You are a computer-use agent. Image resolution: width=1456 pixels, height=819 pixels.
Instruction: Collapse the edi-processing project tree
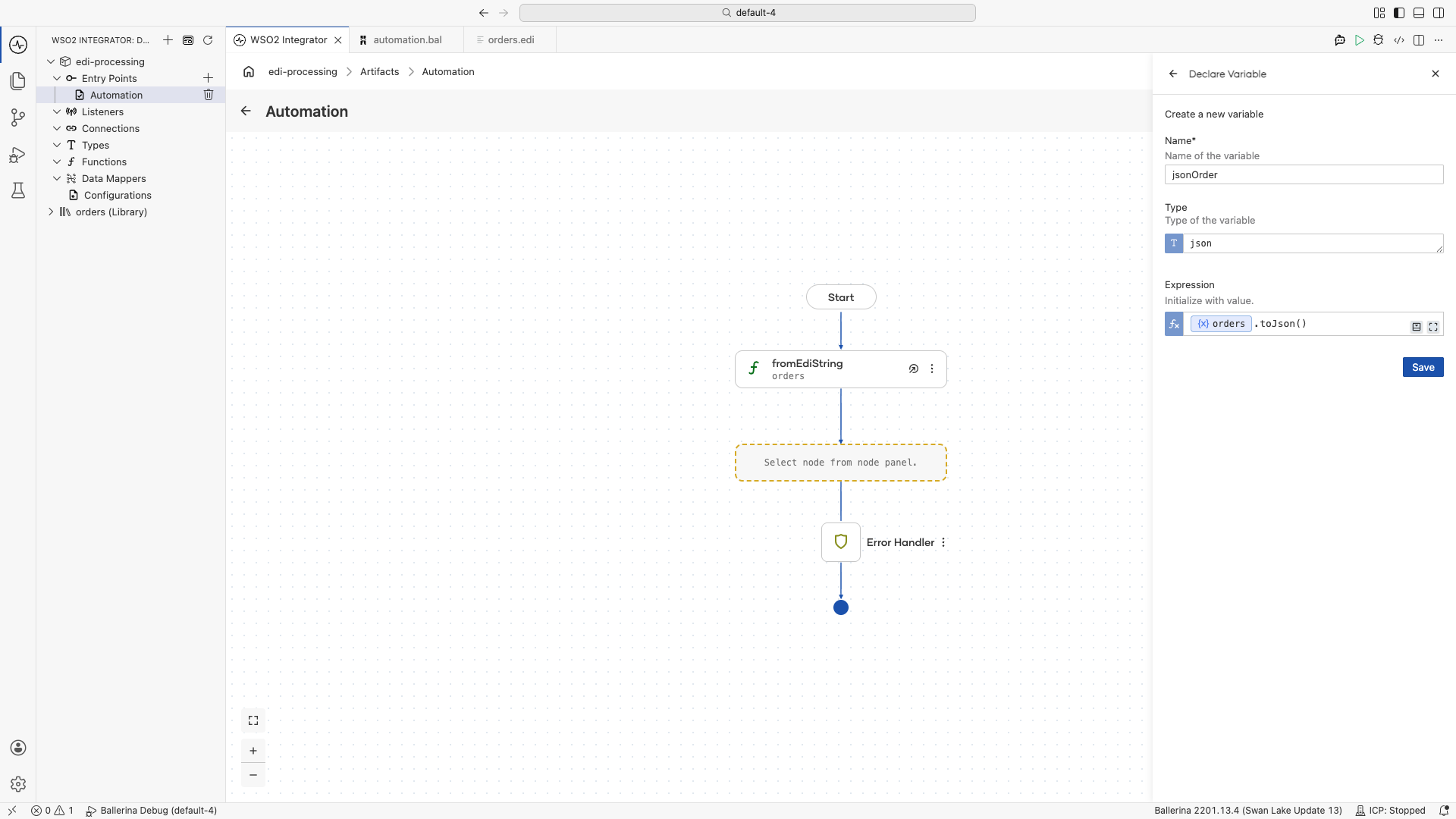click(x=51, y=61)
